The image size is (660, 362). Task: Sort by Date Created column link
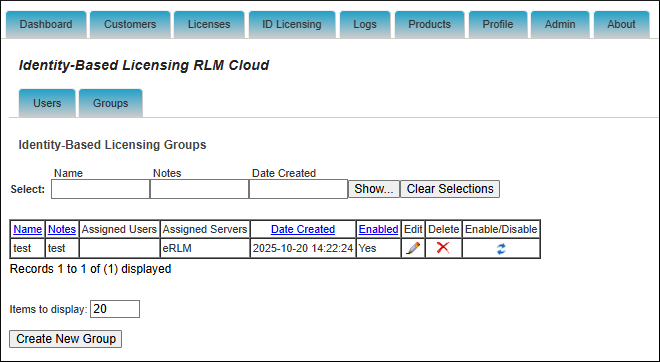click(303, 229)
